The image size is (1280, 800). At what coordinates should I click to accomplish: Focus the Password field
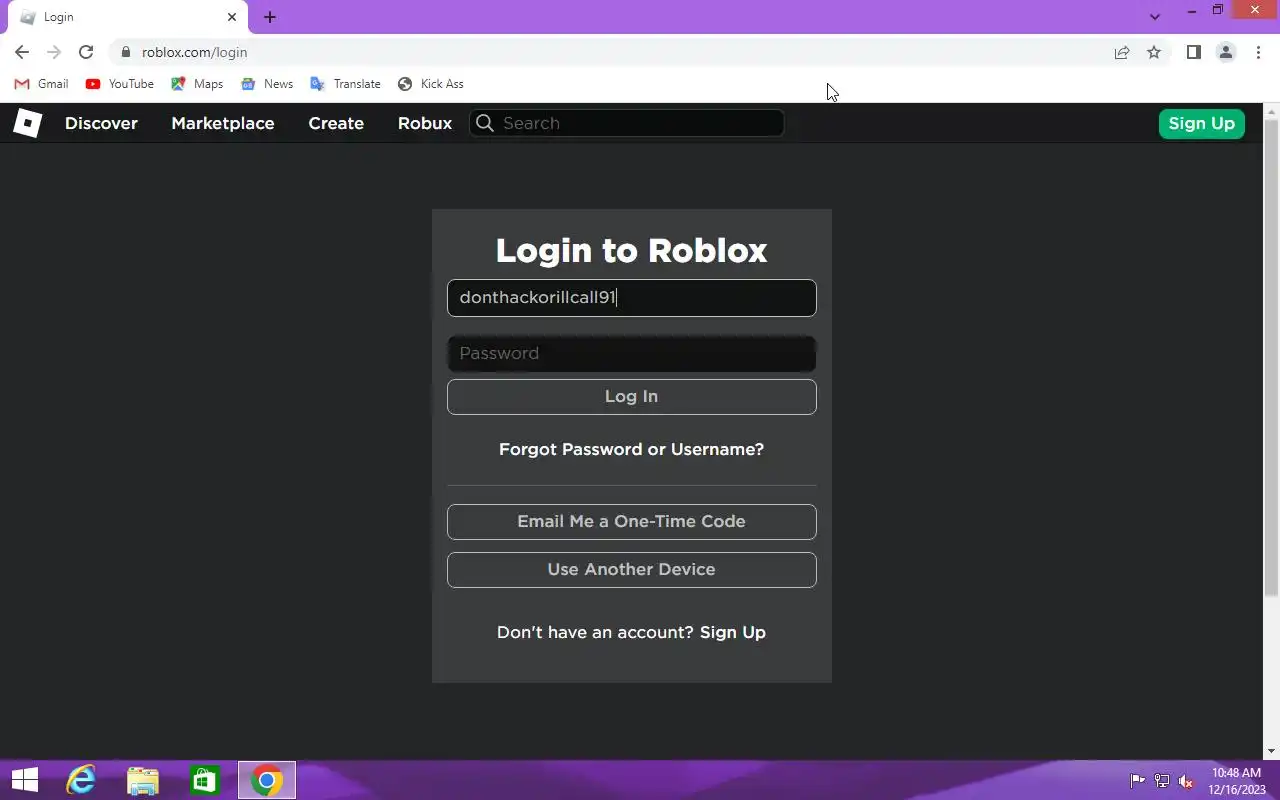tap(631, 353)
